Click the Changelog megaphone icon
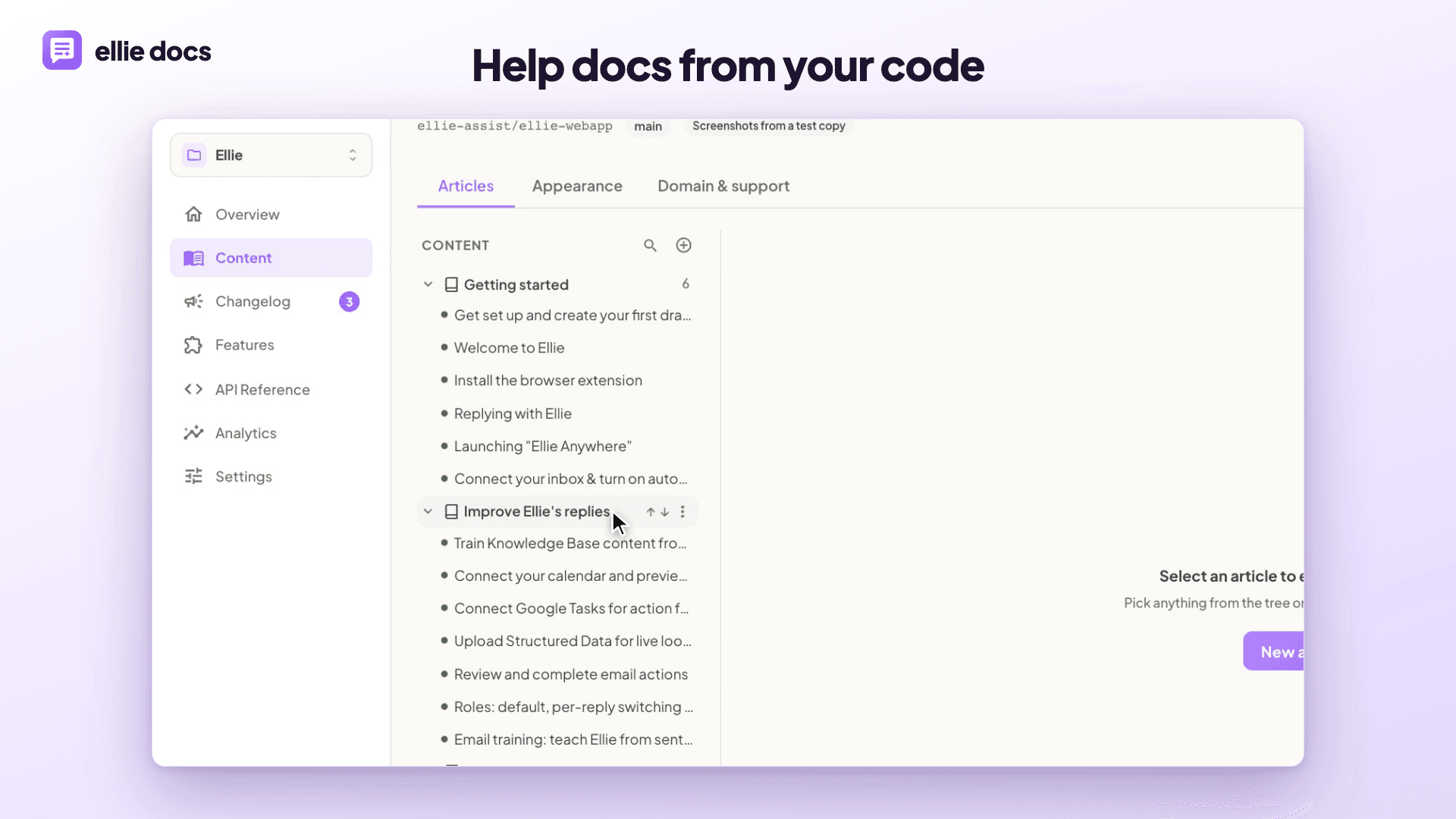1456x819 pixels. point(193,301)
